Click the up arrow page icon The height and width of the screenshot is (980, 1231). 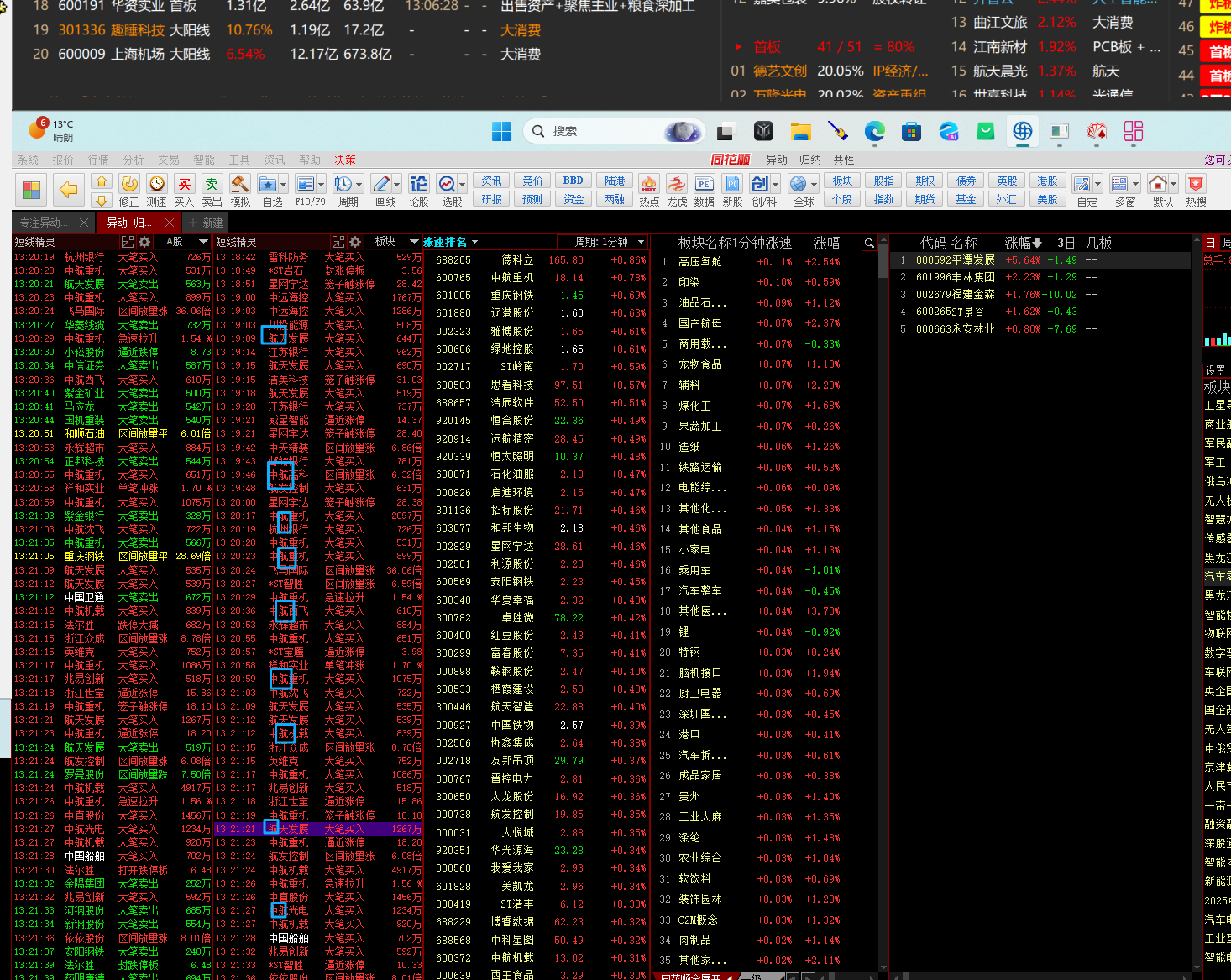[x=102, y=181]
